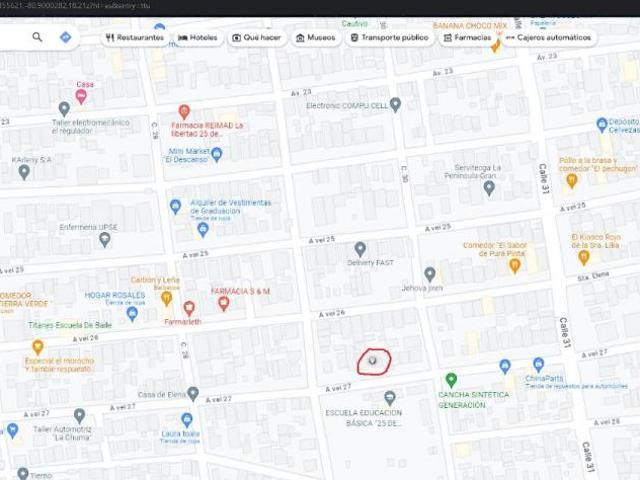Open the CANCHA SINTÉTICA GENERACIÓN green marker
The width and height of the screenshot is (640, 480).
[x=451, y=380]
